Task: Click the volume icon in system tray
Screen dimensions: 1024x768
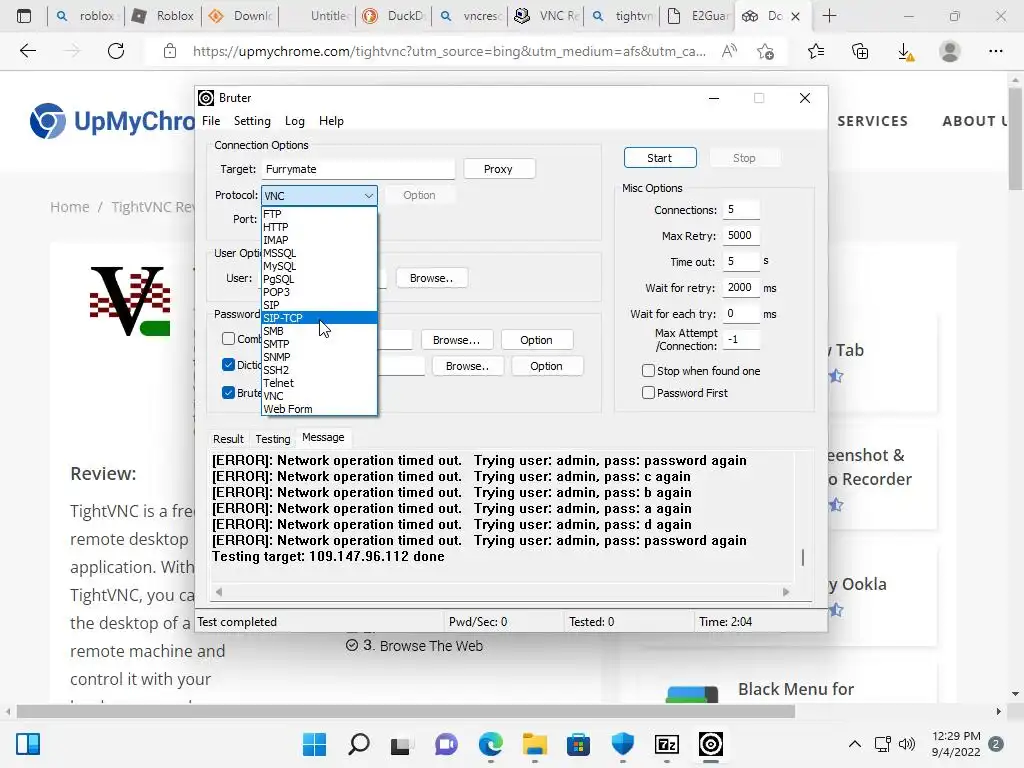Action: pyautogui.click(x=906, y=744)
